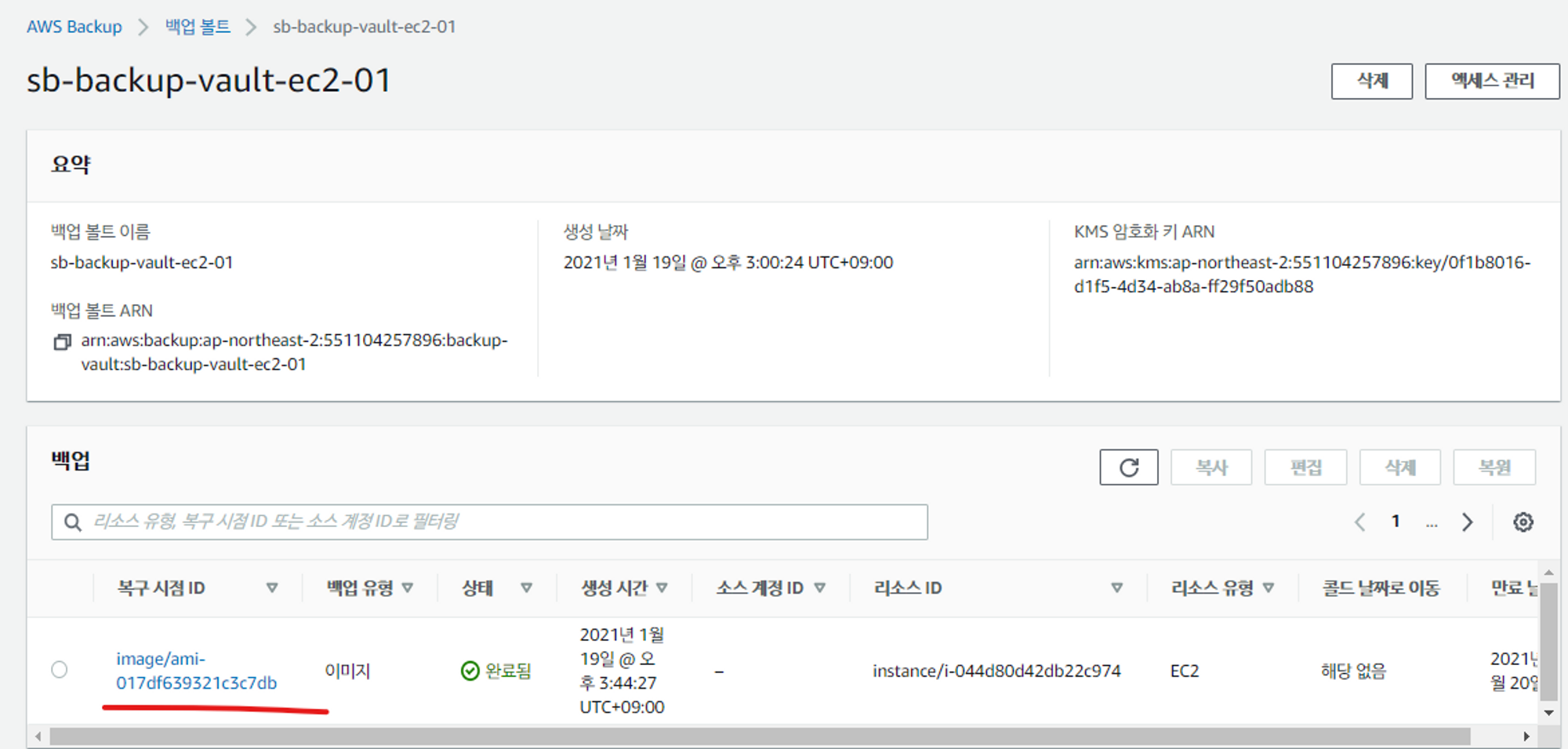Go to next page arrow
Image resolution: width=1568 pixels, height=749 pixels.
[x=1467, y=522]
